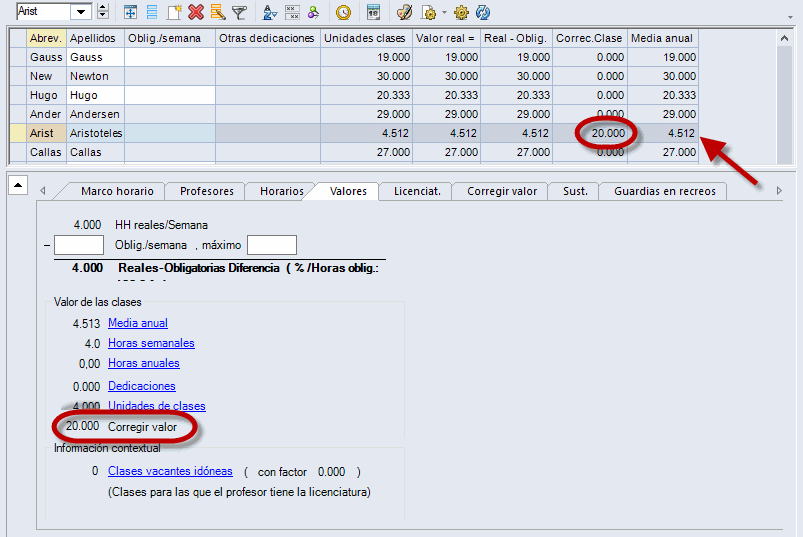Click the red X delete icon
803x537 pixels.
pos(196,12)
